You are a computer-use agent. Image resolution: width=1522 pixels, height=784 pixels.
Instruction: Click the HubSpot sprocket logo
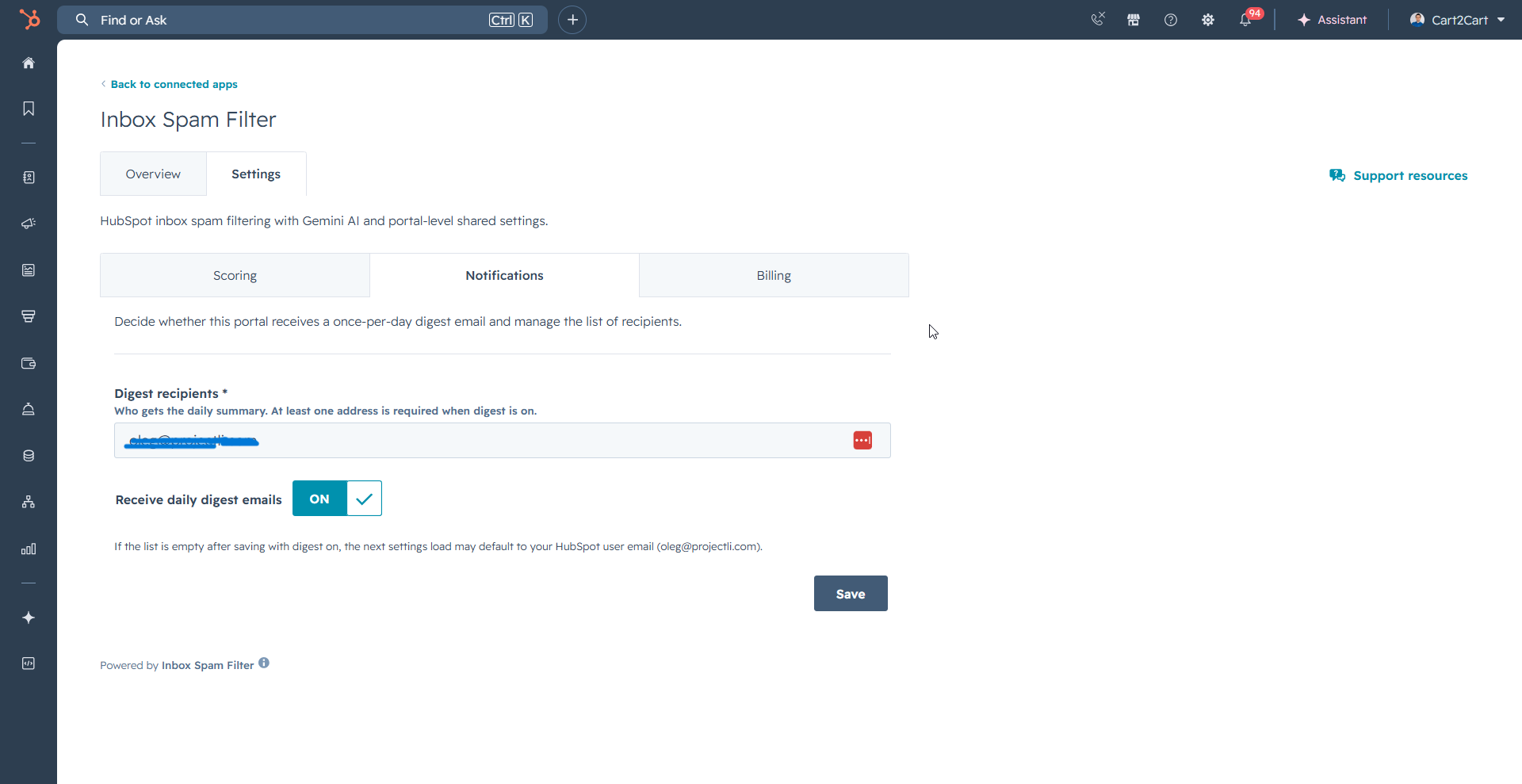(x=29, y=19)
